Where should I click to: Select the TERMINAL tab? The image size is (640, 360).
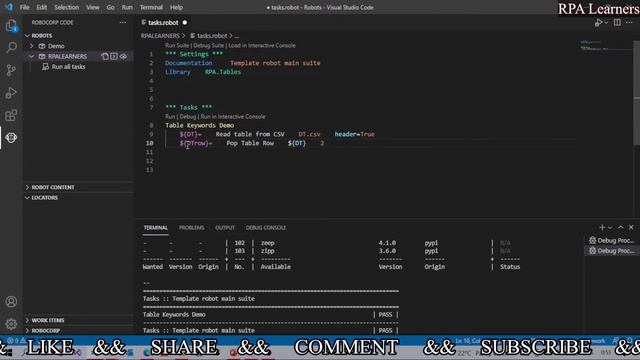[x=156, y=228]
